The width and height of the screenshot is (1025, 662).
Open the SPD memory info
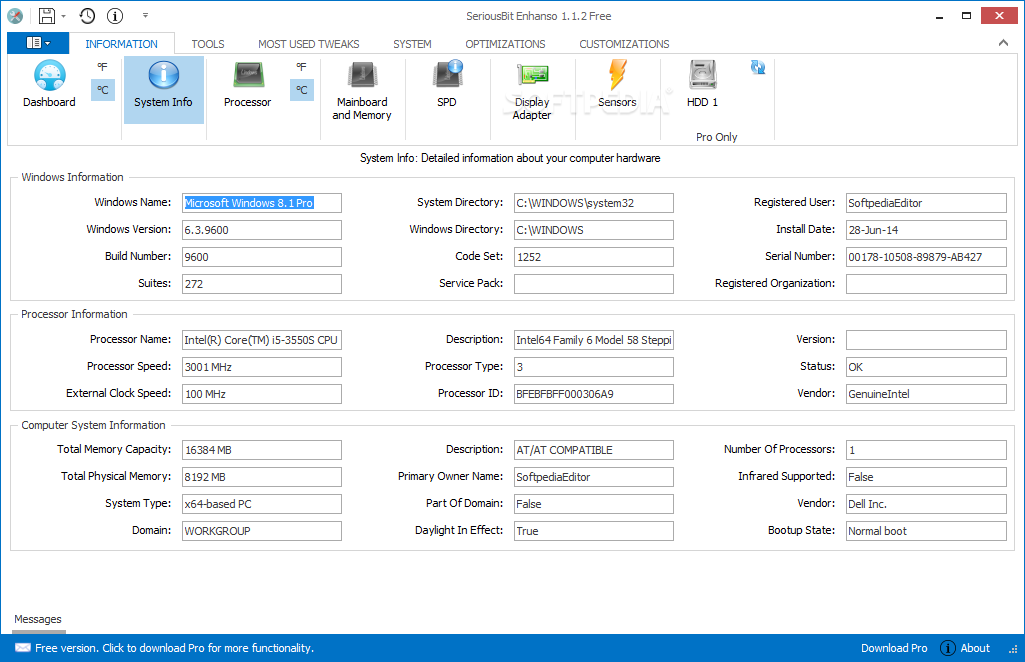coord(447,84)
